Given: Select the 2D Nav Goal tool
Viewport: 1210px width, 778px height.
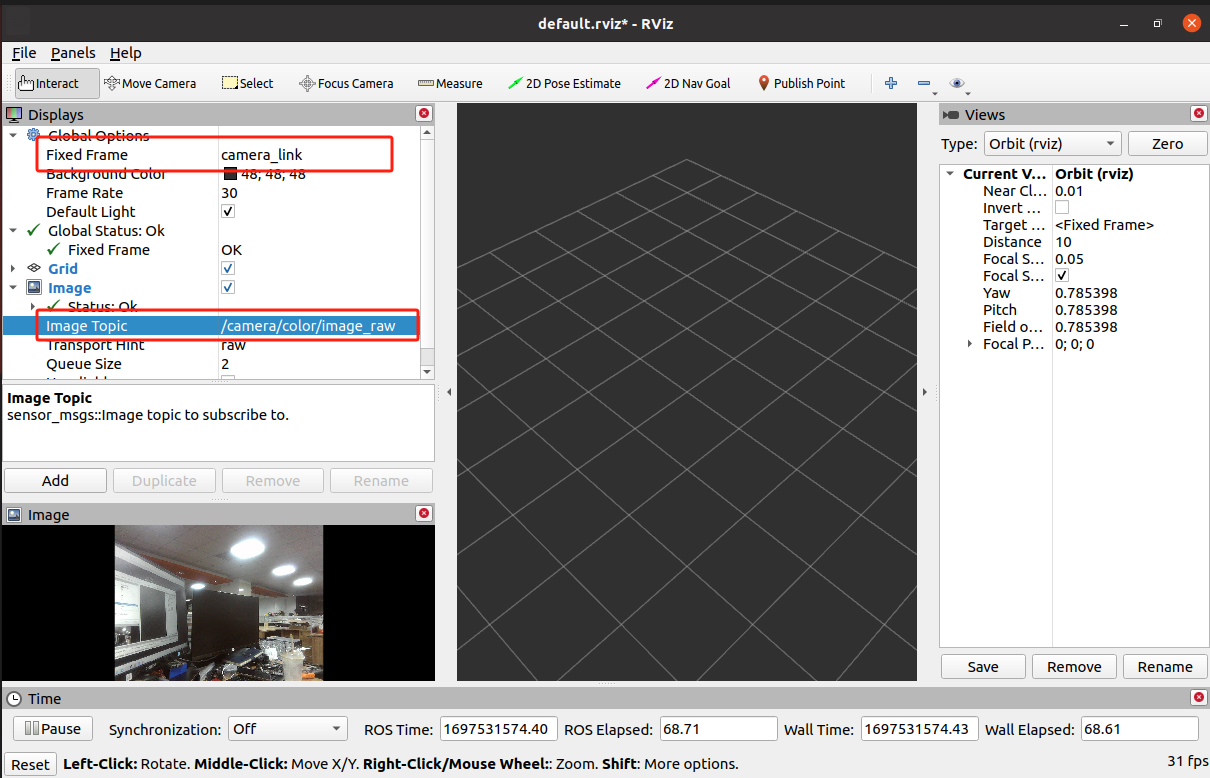Looking at the screenshot, I should [x=688, y=83].
